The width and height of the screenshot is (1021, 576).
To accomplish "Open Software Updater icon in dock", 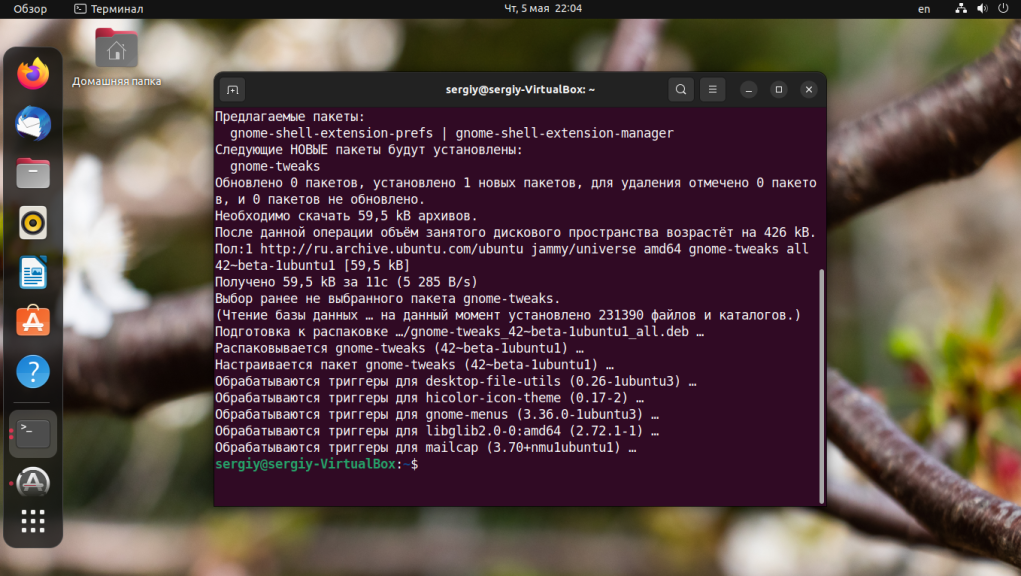I will [33, 483].
